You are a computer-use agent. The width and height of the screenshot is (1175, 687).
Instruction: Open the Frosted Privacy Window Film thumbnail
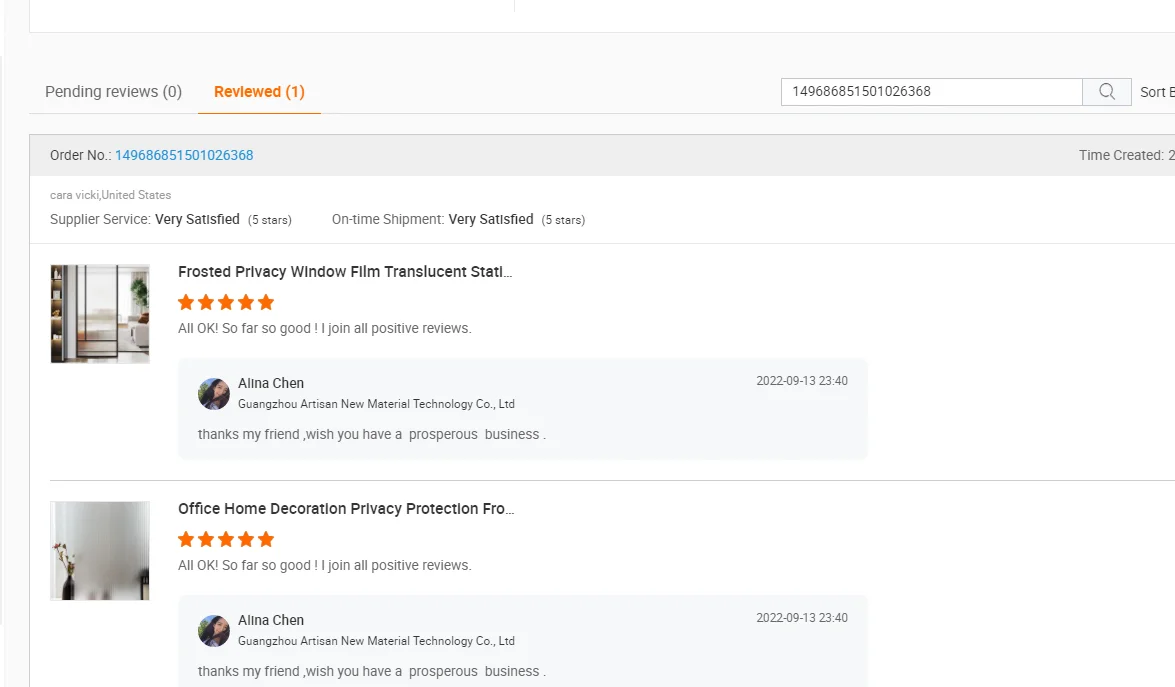[x=100, y=314]
